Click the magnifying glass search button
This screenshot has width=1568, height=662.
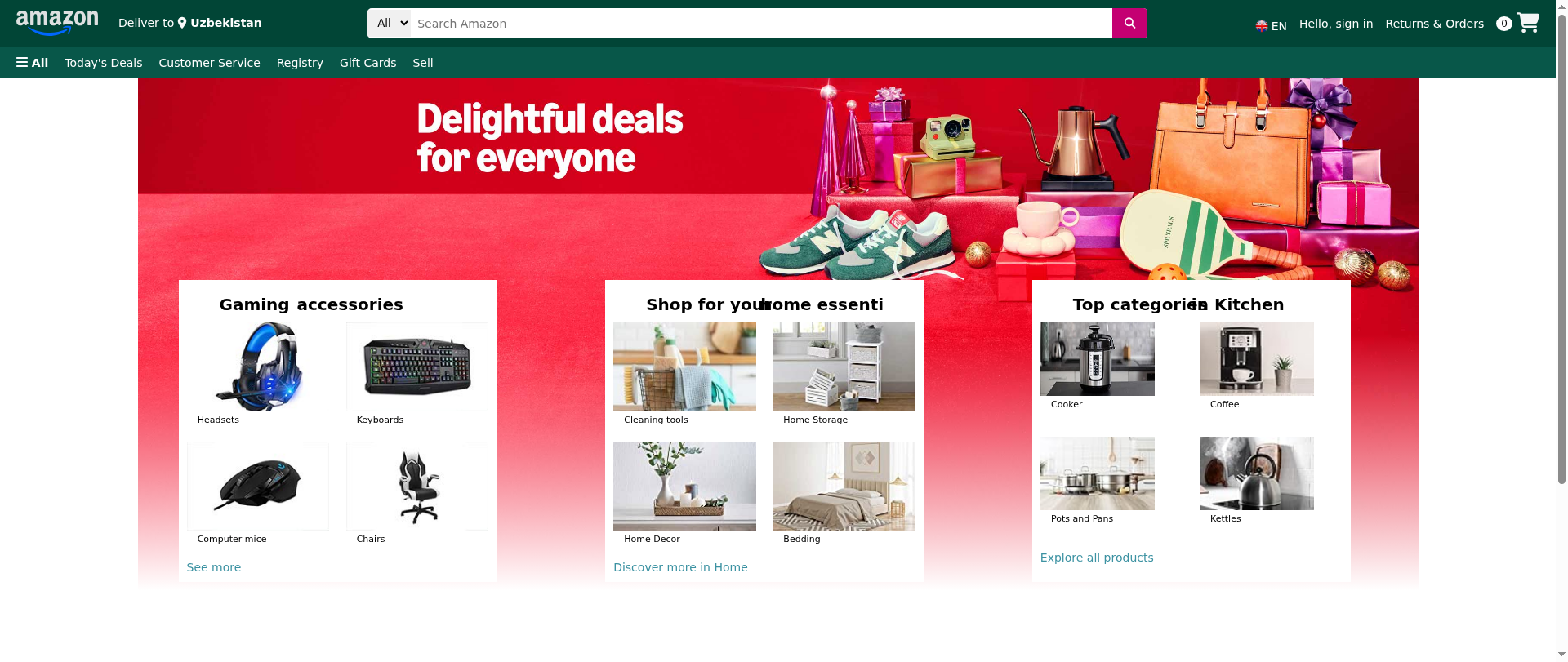(1129, 24)
